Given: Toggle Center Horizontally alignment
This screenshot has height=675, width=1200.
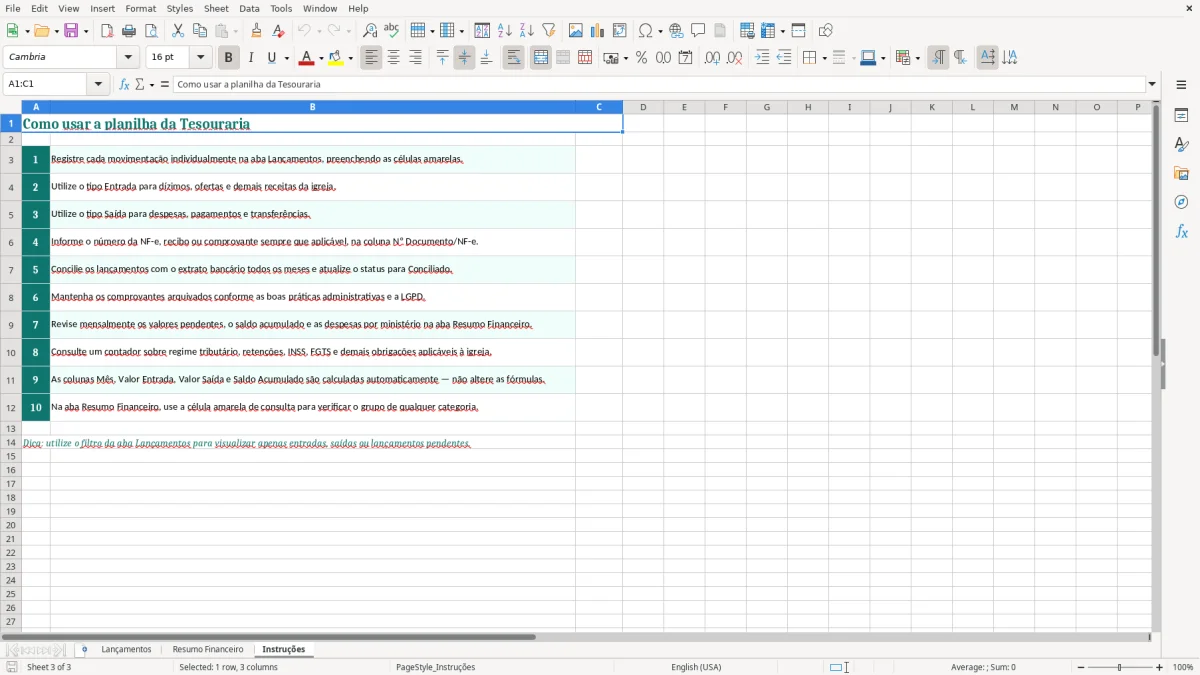Looking at the screenshot, I should [393, 58].
